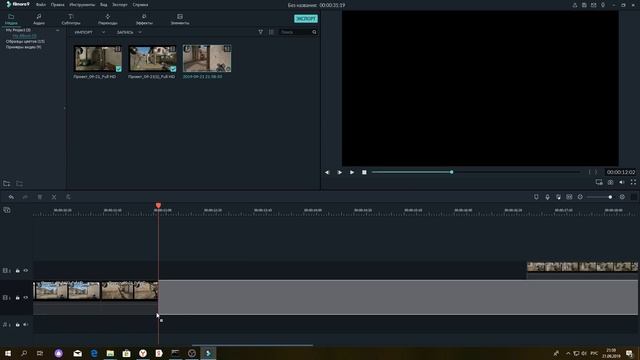Screen dimensions: 640x360
Task: Take a snapshot with camera icon
Action: (610, 182)
